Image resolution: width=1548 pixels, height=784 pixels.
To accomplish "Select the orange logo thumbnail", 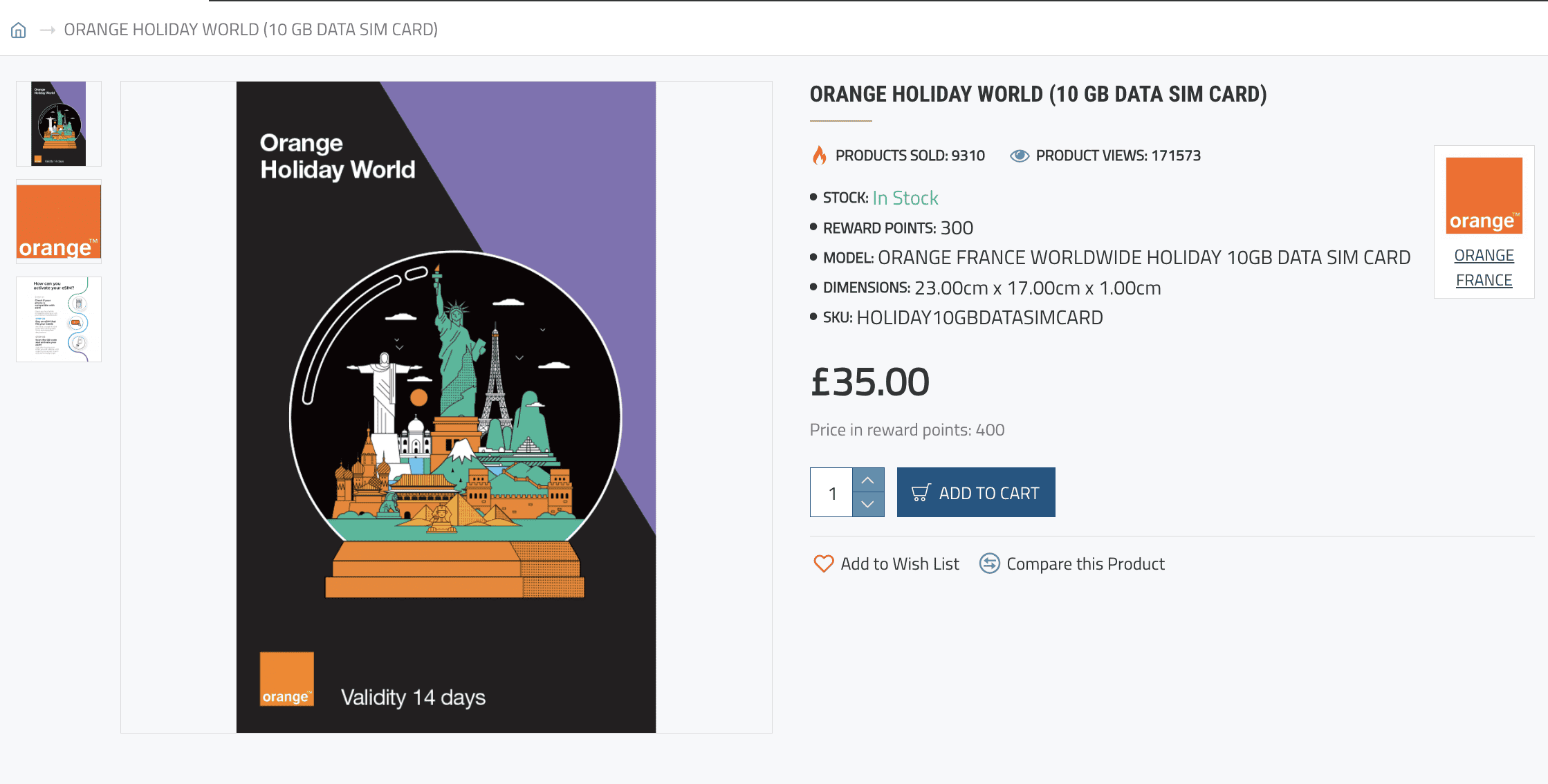I will [x=59, y=222].
